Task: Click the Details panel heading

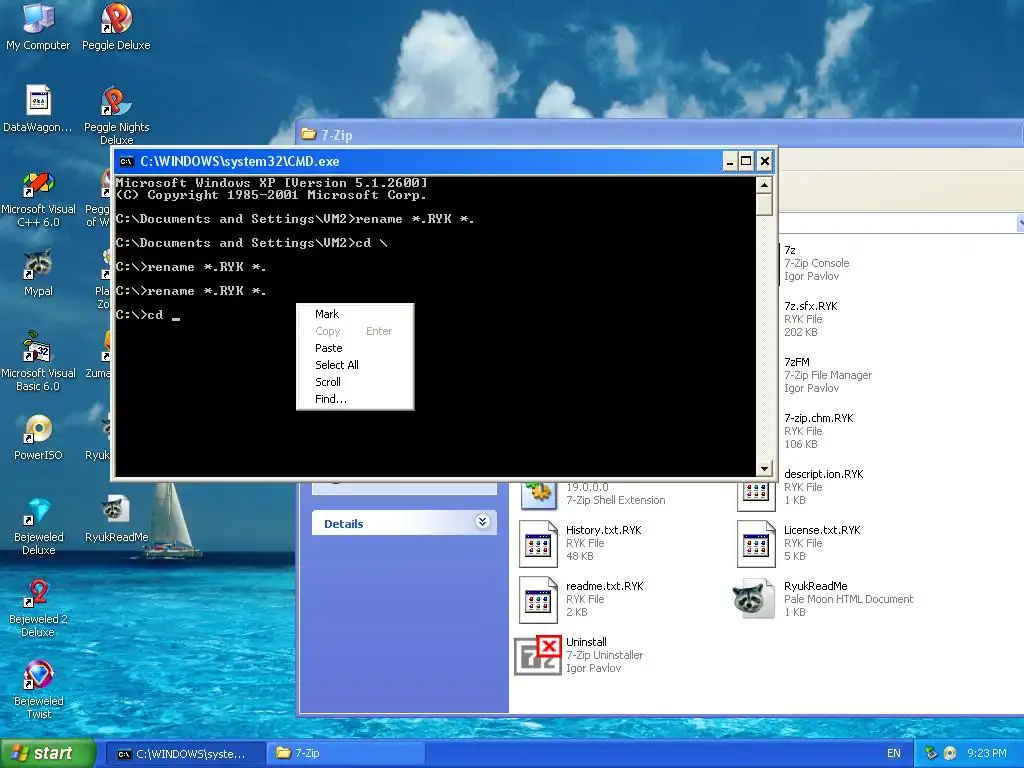Action: pyautogui.click(x=344, y=524)
